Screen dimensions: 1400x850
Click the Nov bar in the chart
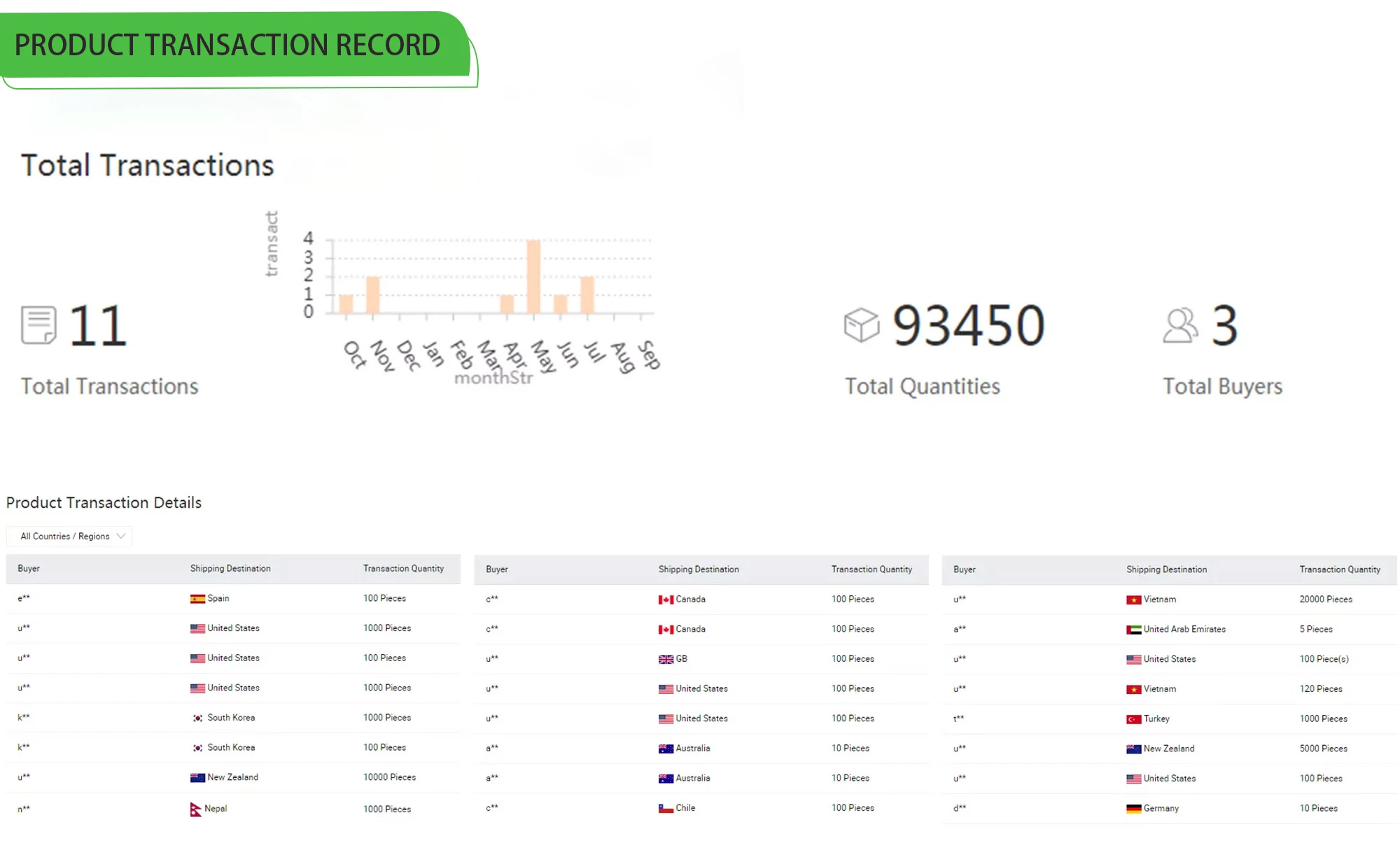click(372, 295)
